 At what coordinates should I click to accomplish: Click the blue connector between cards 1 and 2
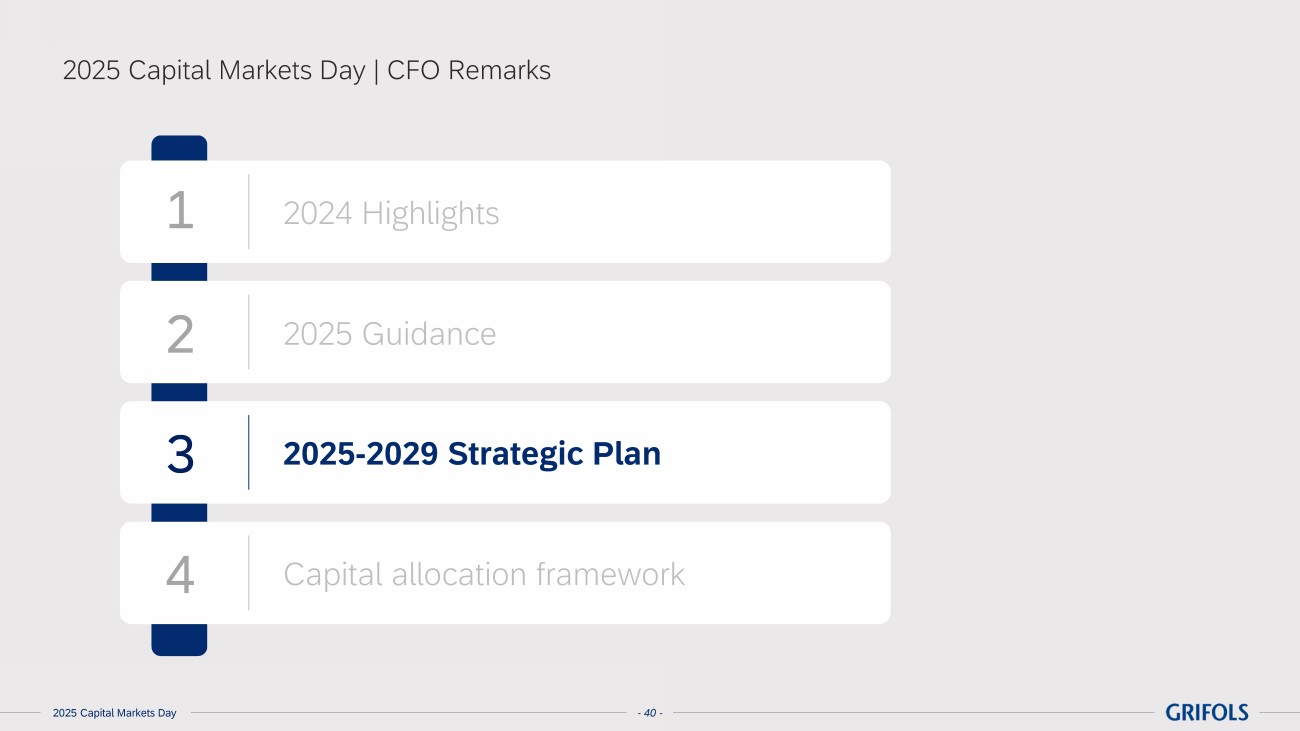click(179, 272)
